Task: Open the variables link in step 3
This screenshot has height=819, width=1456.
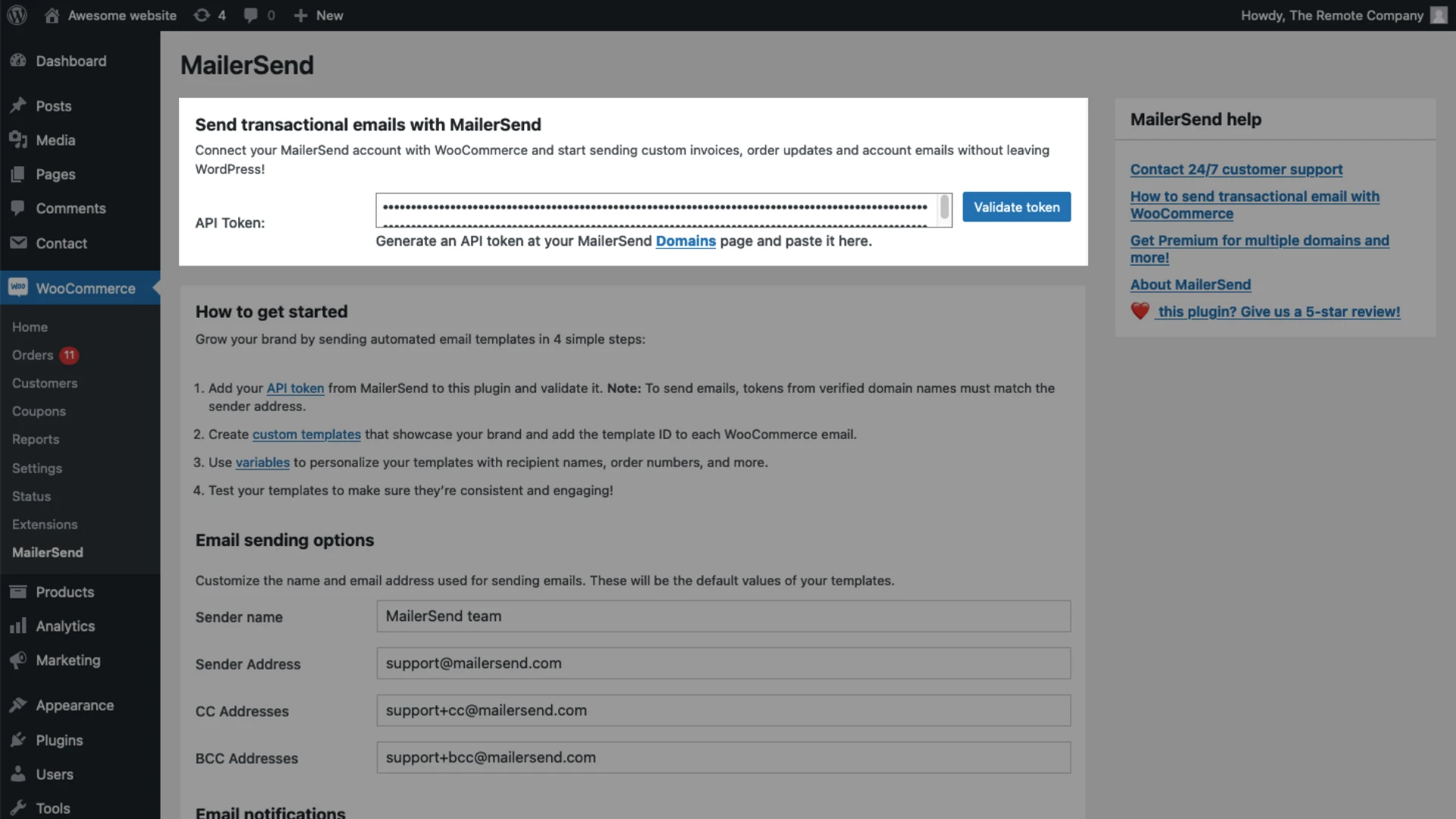Action: pos(262,462)
